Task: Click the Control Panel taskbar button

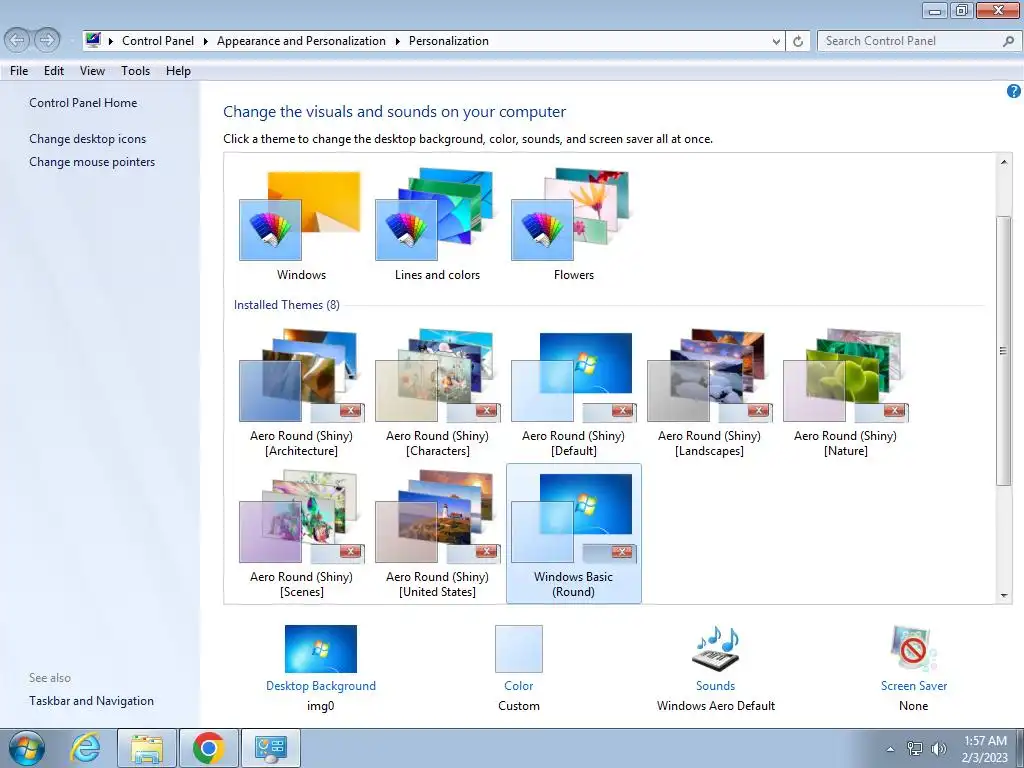Action: pyautogui.click(x=270, y=748)
